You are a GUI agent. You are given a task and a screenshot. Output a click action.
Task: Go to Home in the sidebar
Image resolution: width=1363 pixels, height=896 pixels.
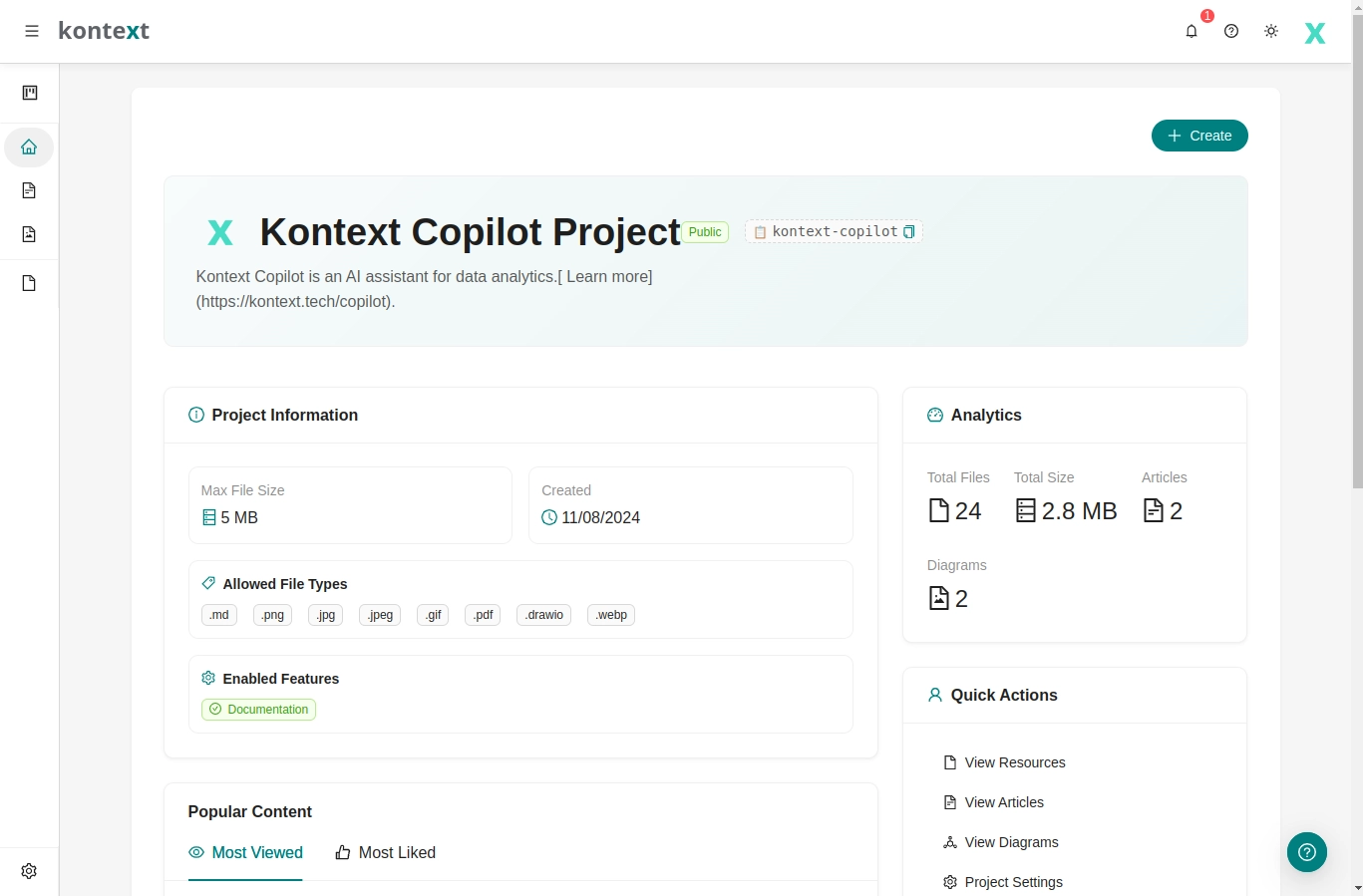pyautogui.click(x=29, y=148)
